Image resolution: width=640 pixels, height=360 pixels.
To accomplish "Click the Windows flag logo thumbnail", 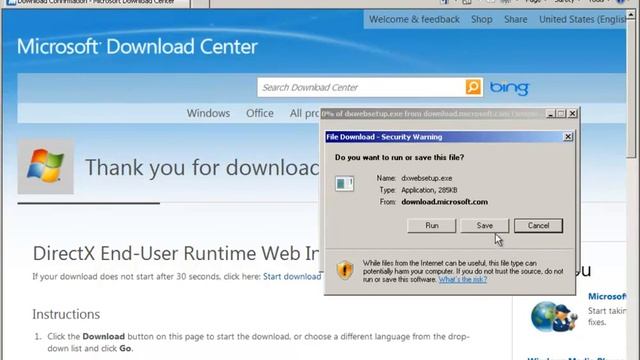I will click(x=46, y=166).
